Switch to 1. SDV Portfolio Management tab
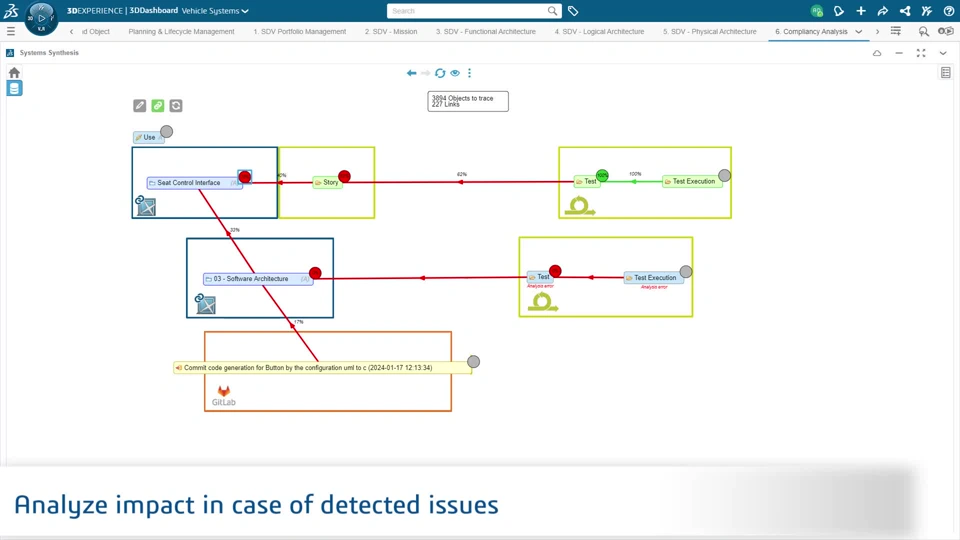 coord(299,31)
